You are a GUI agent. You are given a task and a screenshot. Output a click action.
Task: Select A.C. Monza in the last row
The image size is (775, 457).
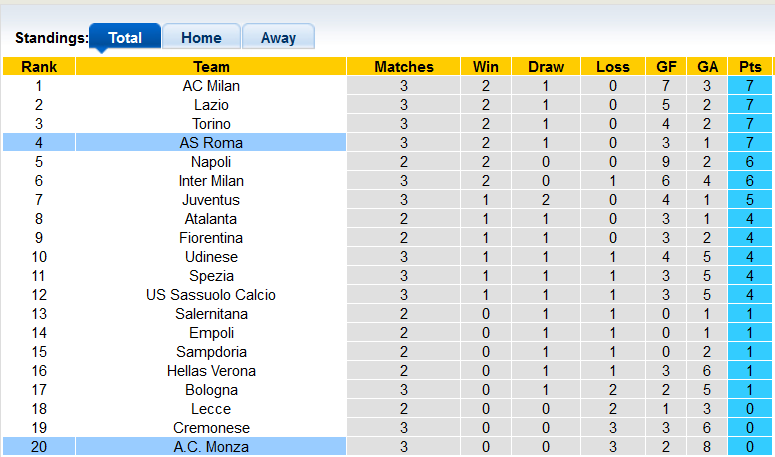[x=211, y=447]
